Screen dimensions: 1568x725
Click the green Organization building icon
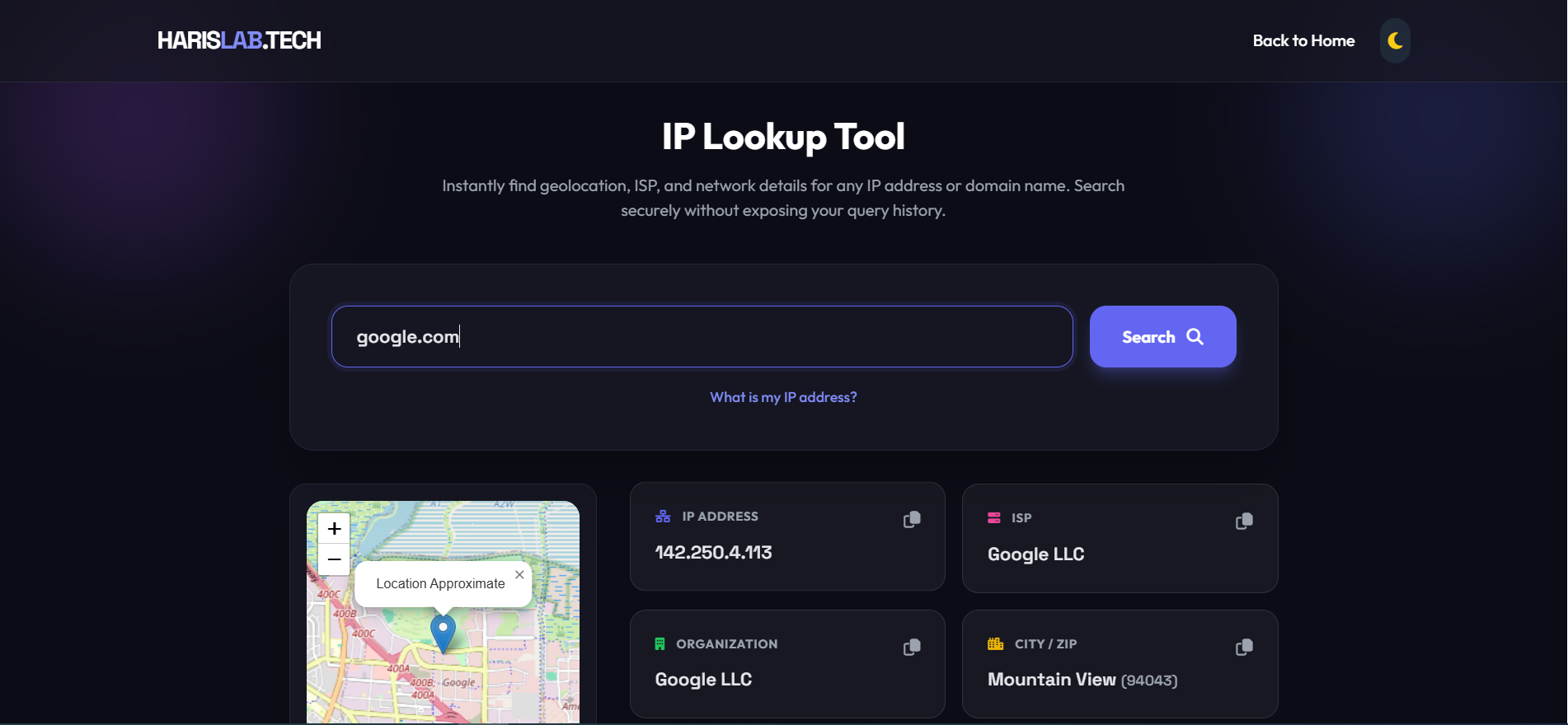click(x=660, y=644)
